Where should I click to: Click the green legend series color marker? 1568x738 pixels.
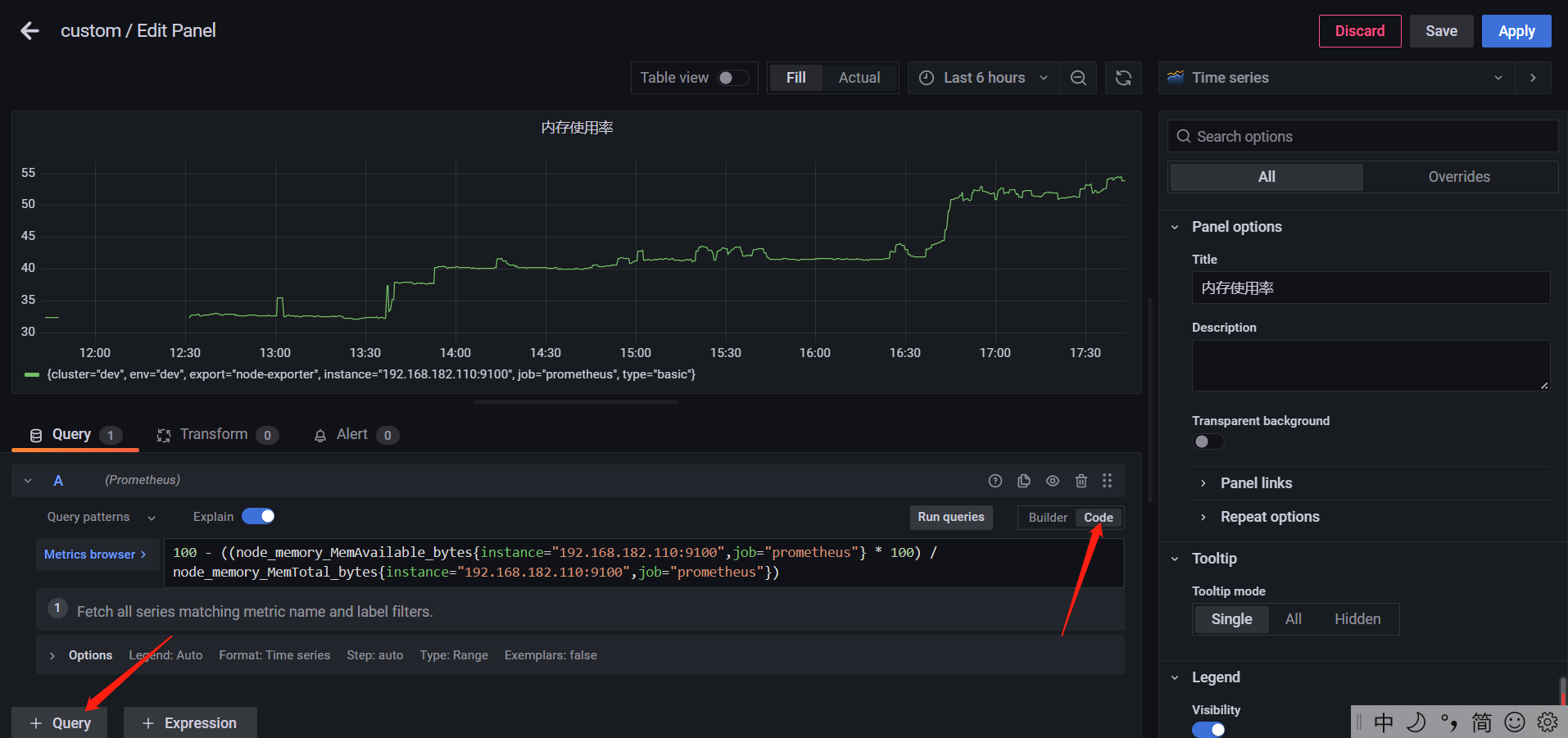click(32, 374)
